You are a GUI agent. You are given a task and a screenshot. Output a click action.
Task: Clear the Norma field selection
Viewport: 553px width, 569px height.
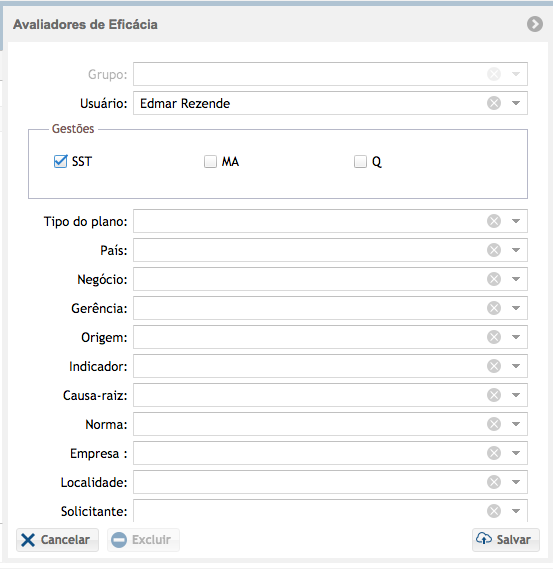[494, 424]
